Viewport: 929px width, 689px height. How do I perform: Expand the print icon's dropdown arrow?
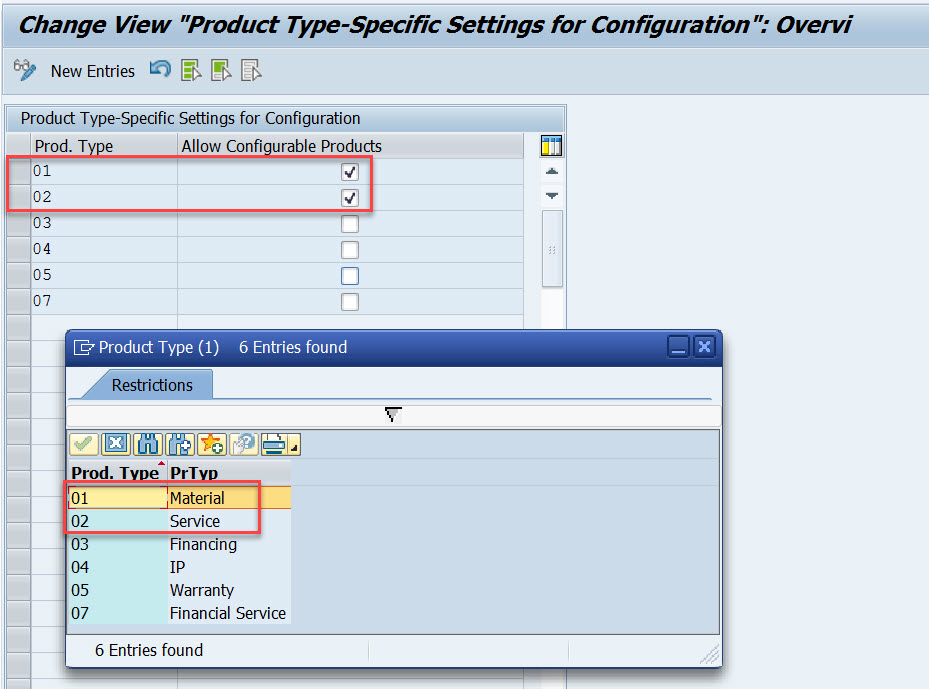point(293,446)
